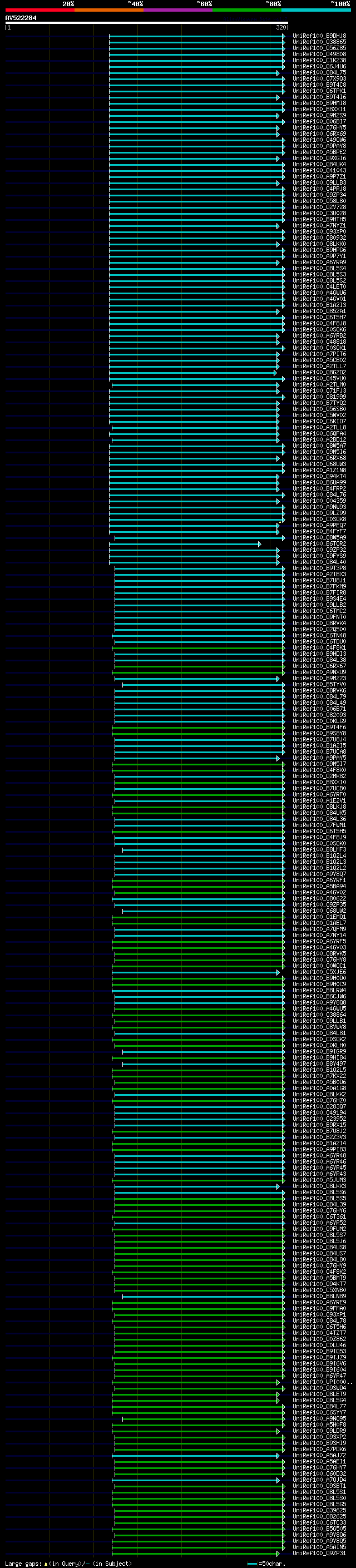
Task: Click the red ~20% identity legend bar
Action: click(x=40, y=10)
